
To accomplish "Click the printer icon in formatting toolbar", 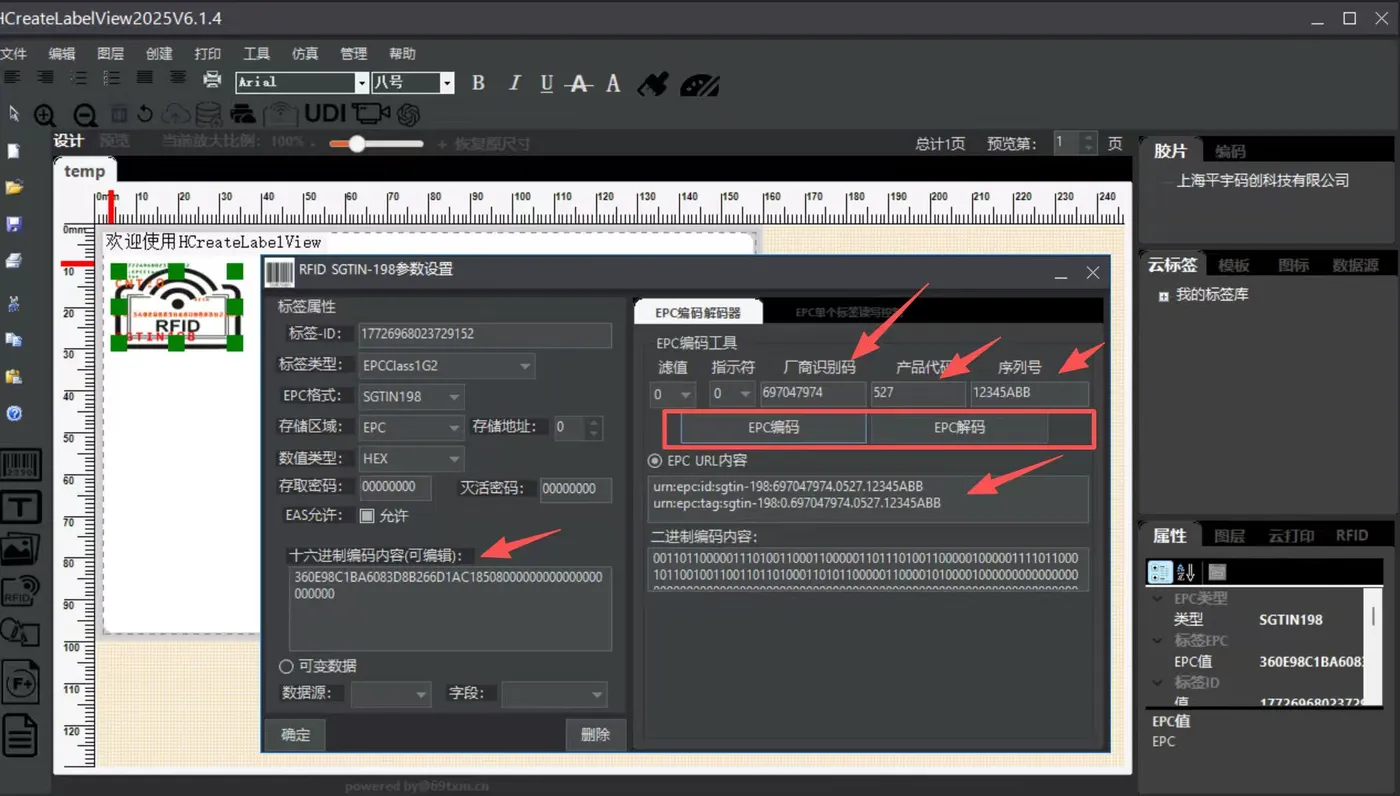I will pos(212,80).
